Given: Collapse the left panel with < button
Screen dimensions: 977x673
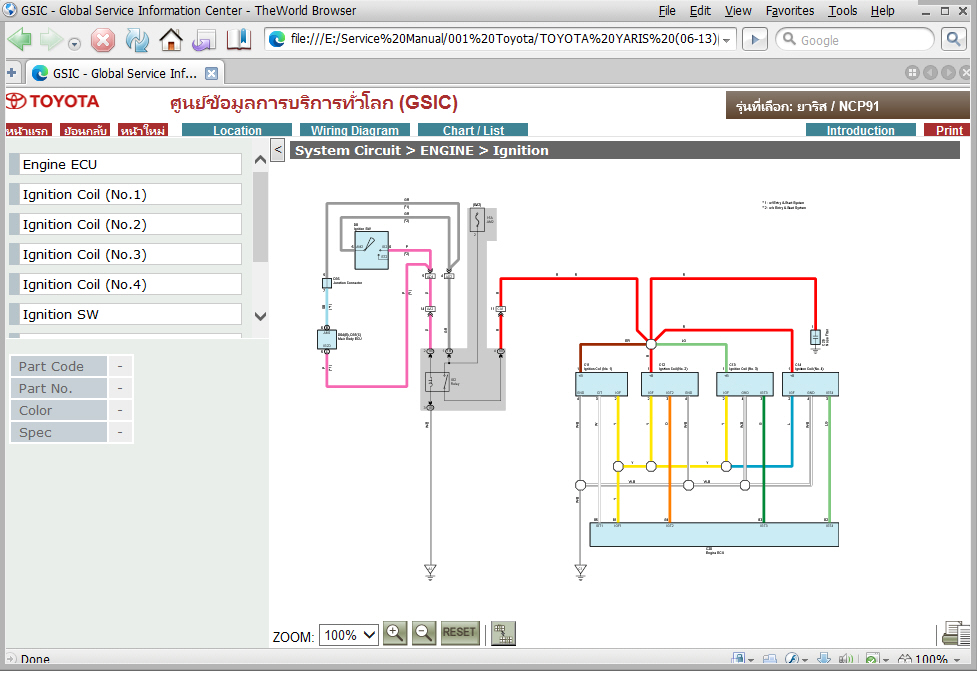Looking at the screenshot, I should (278, 150).
